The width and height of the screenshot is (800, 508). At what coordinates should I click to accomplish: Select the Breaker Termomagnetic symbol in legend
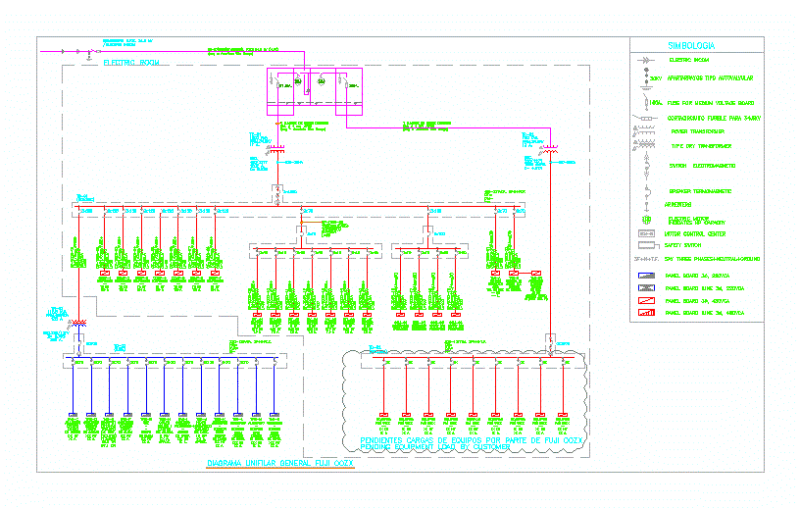[646, 192]
